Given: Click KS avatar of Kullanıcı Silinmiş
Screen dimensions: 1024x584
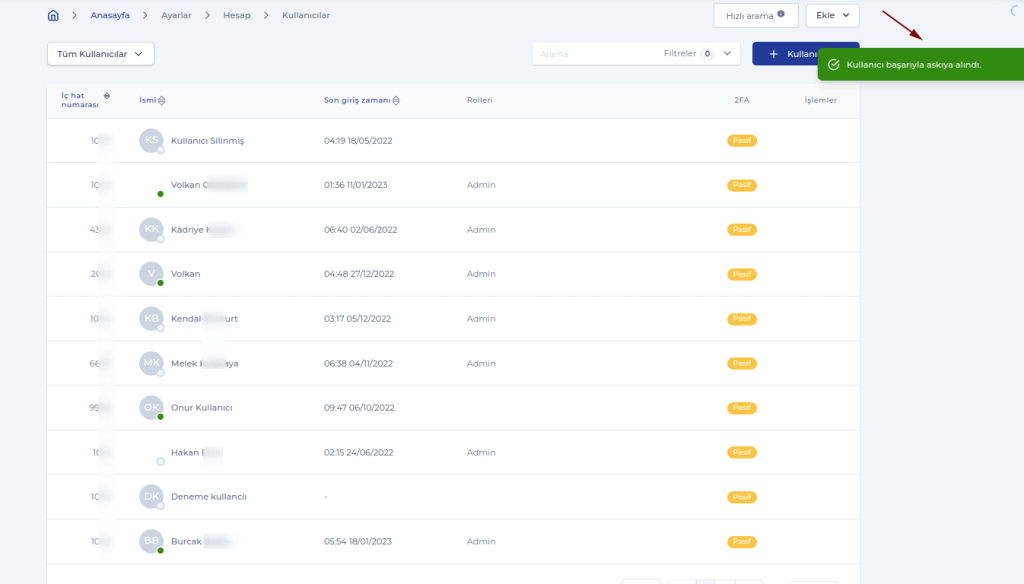Looking at the screenshot, I should pyautogui.click(x=151, y=140).
